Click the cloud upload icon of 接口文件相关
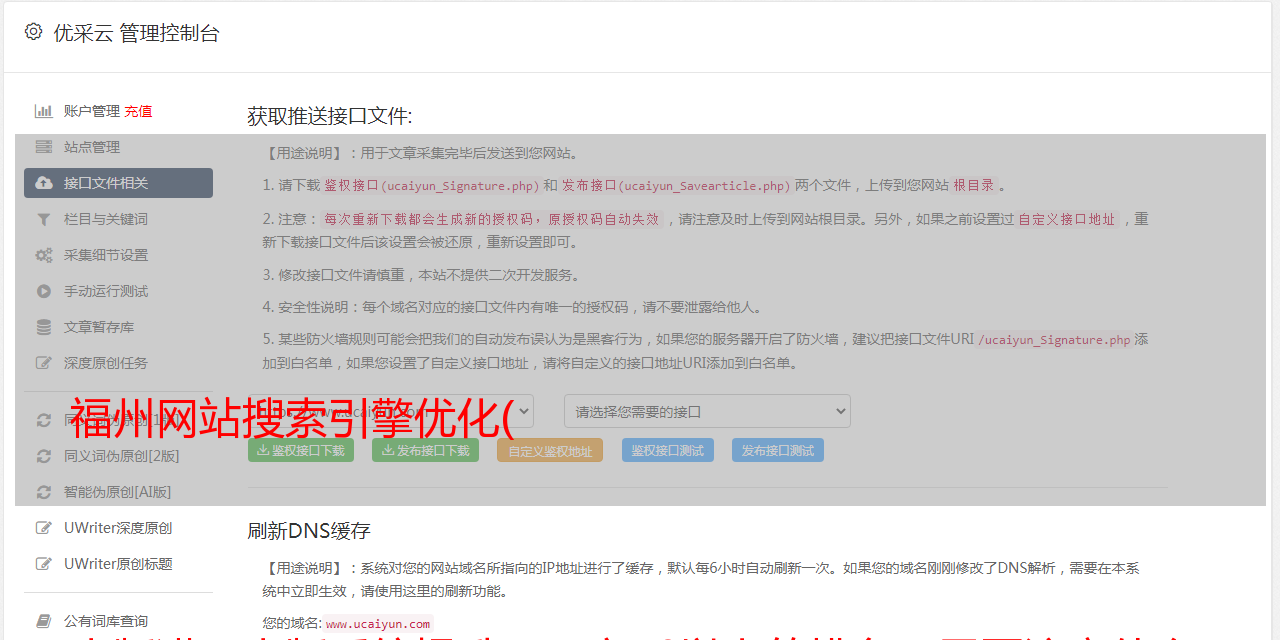 (x=44, y=183)
